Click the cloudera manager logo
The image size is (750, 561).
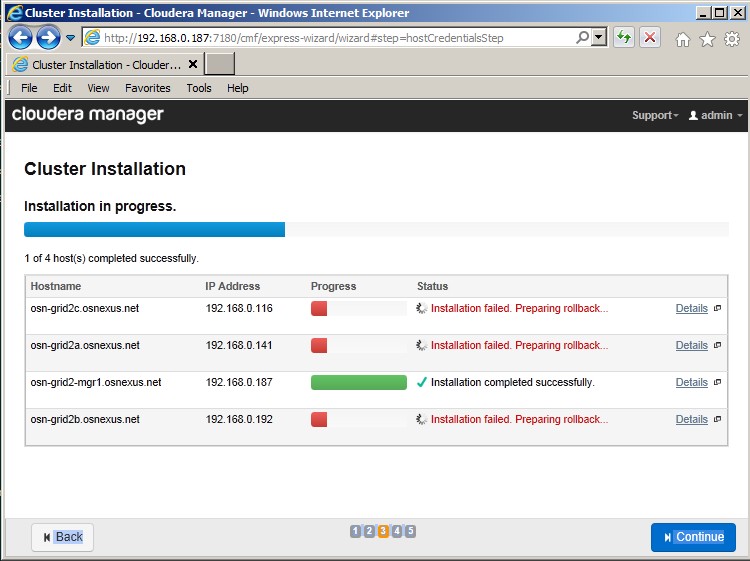(x=88, y=114)
